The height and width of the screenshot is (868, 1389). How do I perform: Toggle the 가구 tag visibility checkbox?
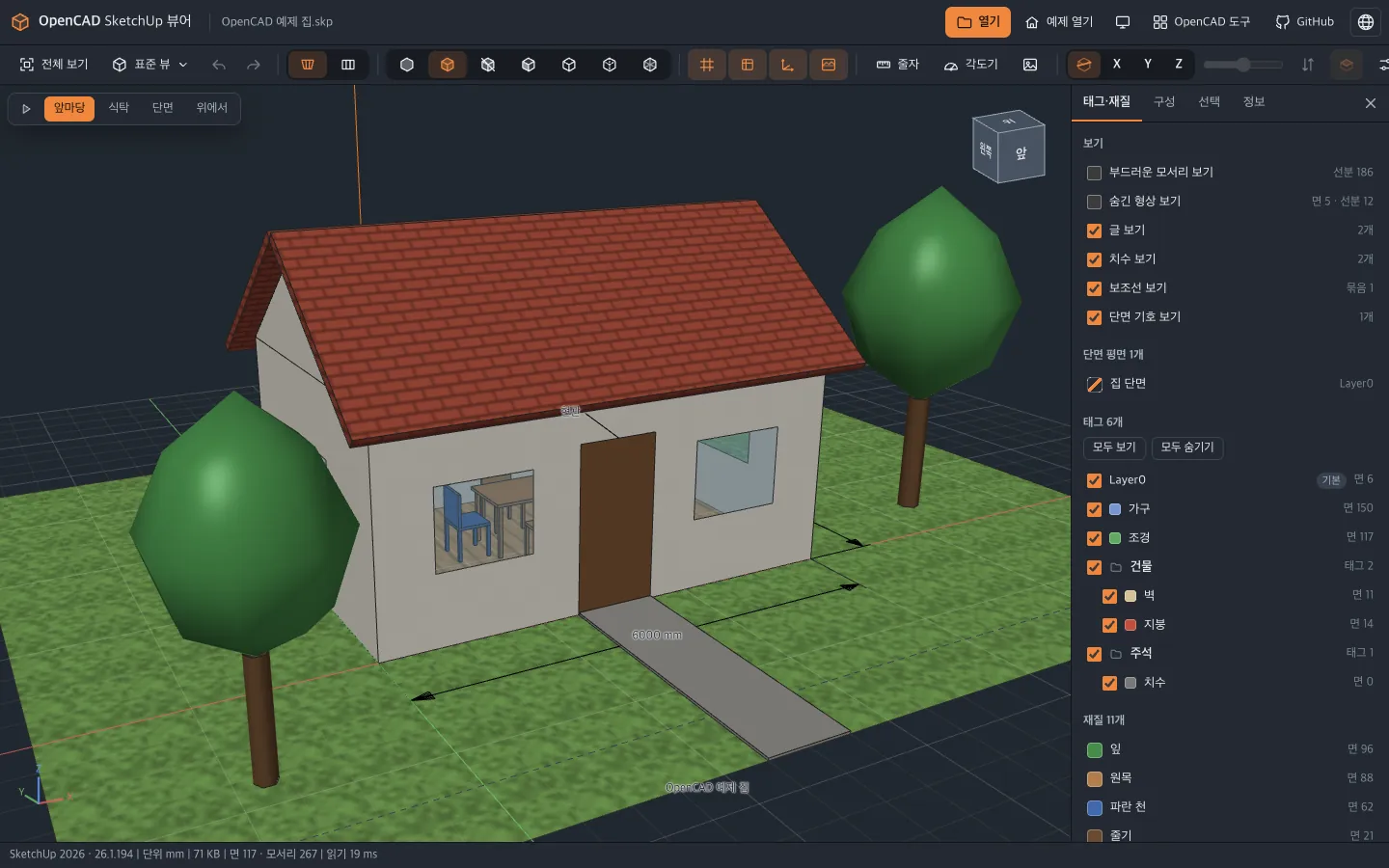(x=1094, y=509)
